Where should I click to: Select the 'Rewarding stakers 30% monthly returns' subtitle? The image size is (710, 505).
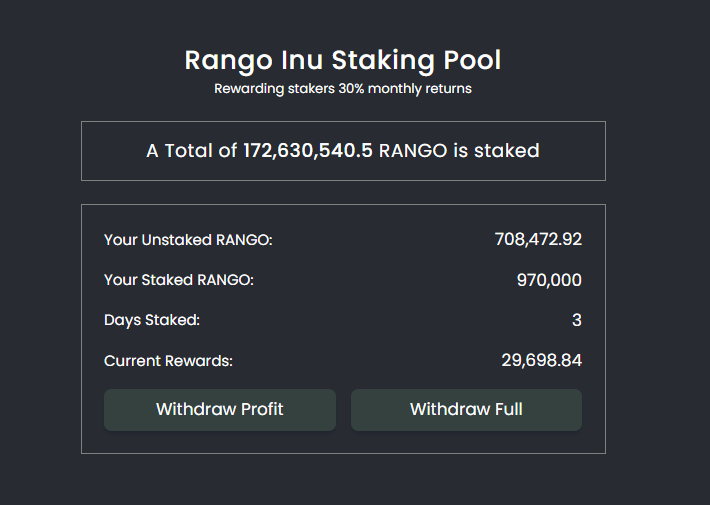[x=343, y=89]
